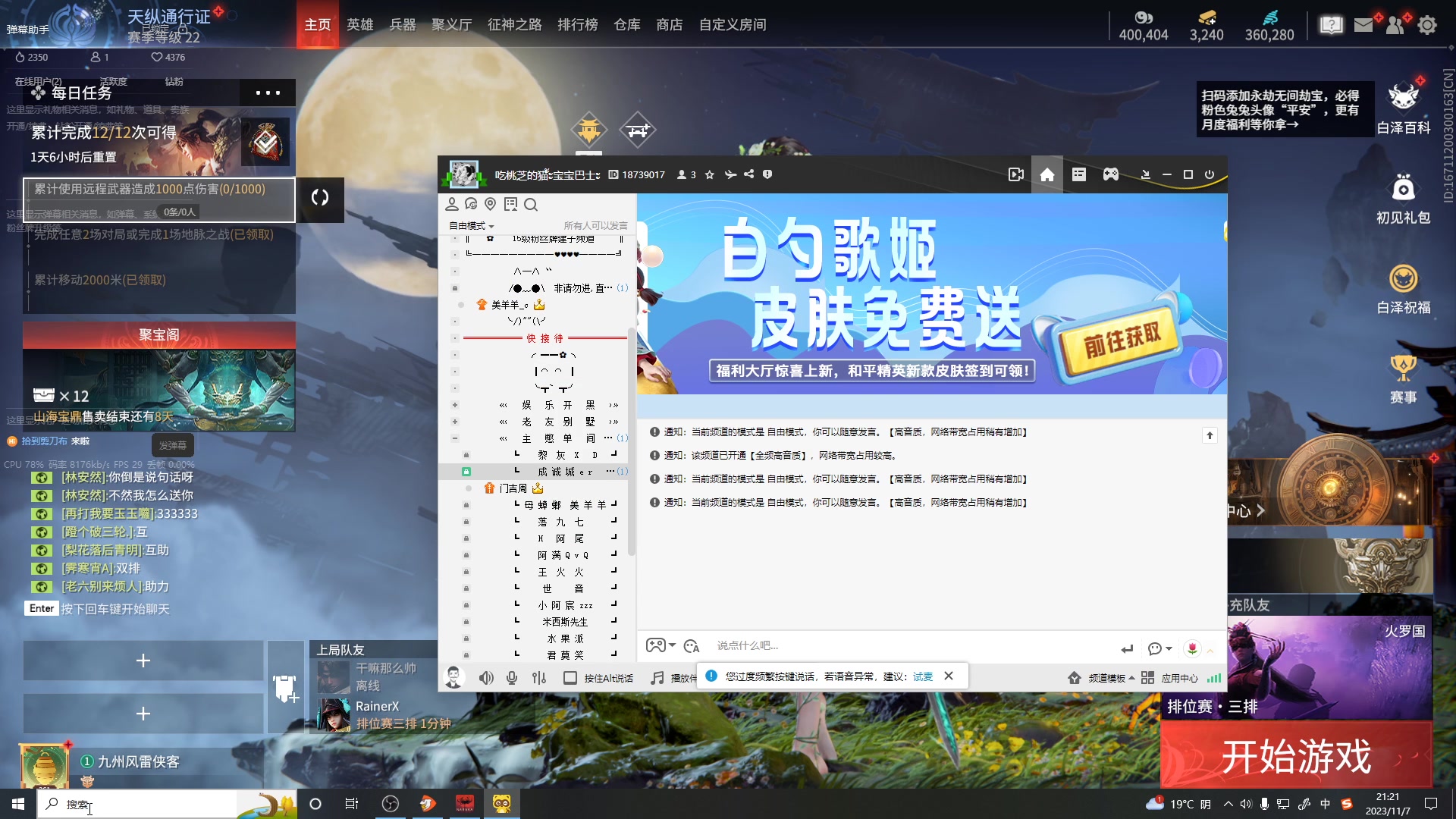Open the chat bubble options dropdown

(x=1159, y=649)
